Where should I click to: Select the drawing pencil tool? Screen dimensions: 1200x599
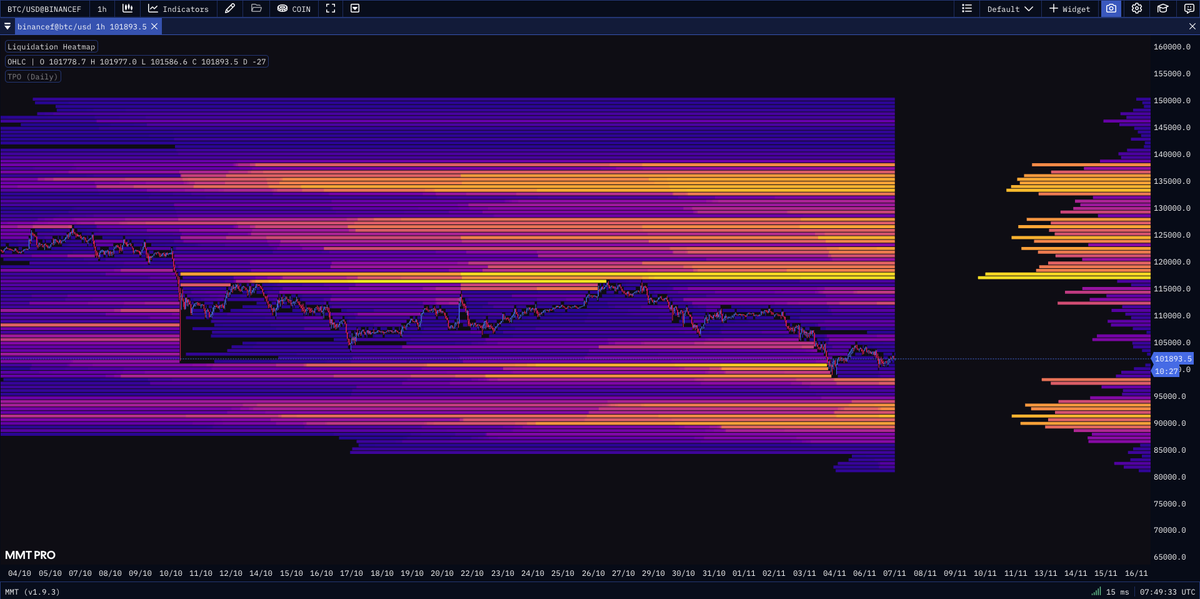(229, 8)
